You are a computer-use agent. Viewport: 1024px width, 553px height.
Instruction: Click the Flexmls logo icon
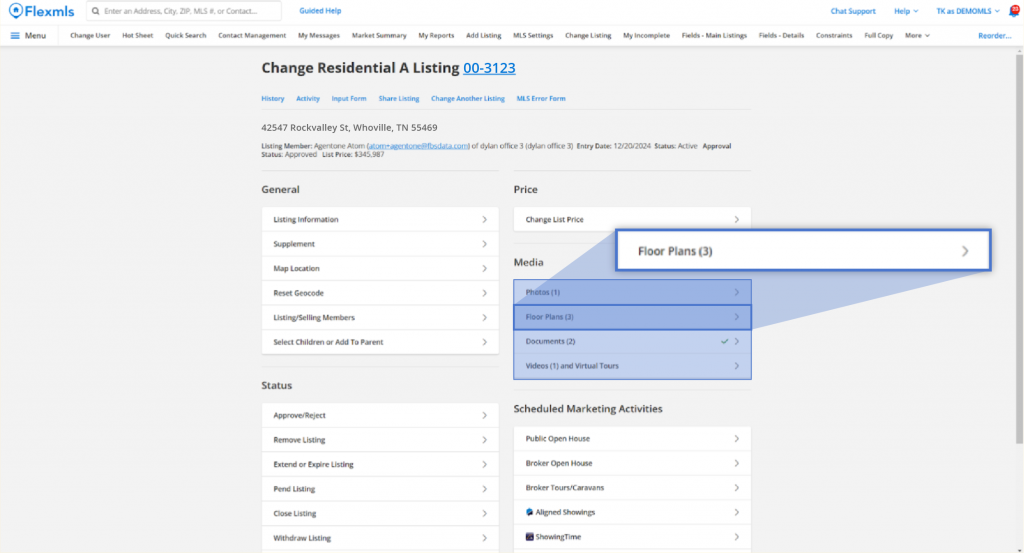[x=16, y=11]
